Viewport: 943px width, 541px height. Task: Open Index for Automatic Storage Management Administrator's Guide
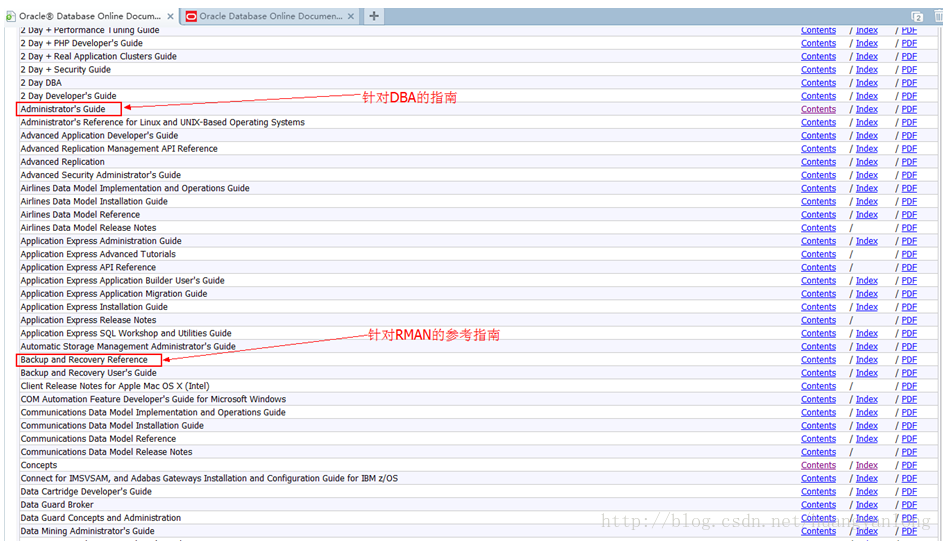coord(867,346)
